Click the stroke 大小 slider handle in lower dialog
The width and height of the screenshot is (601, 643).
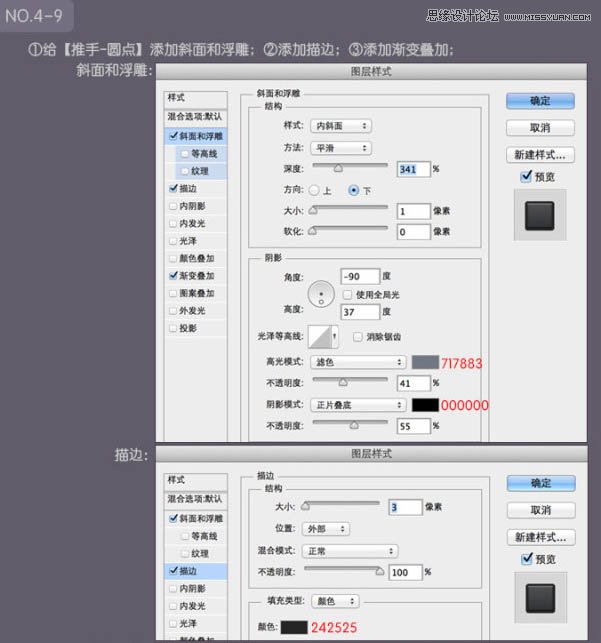coord(305,506)
